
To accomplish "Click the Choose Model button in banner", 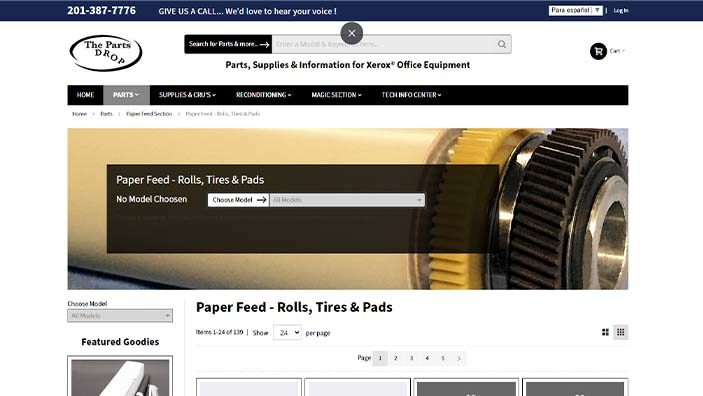I will pyautogui.click(x=239, y=200).
